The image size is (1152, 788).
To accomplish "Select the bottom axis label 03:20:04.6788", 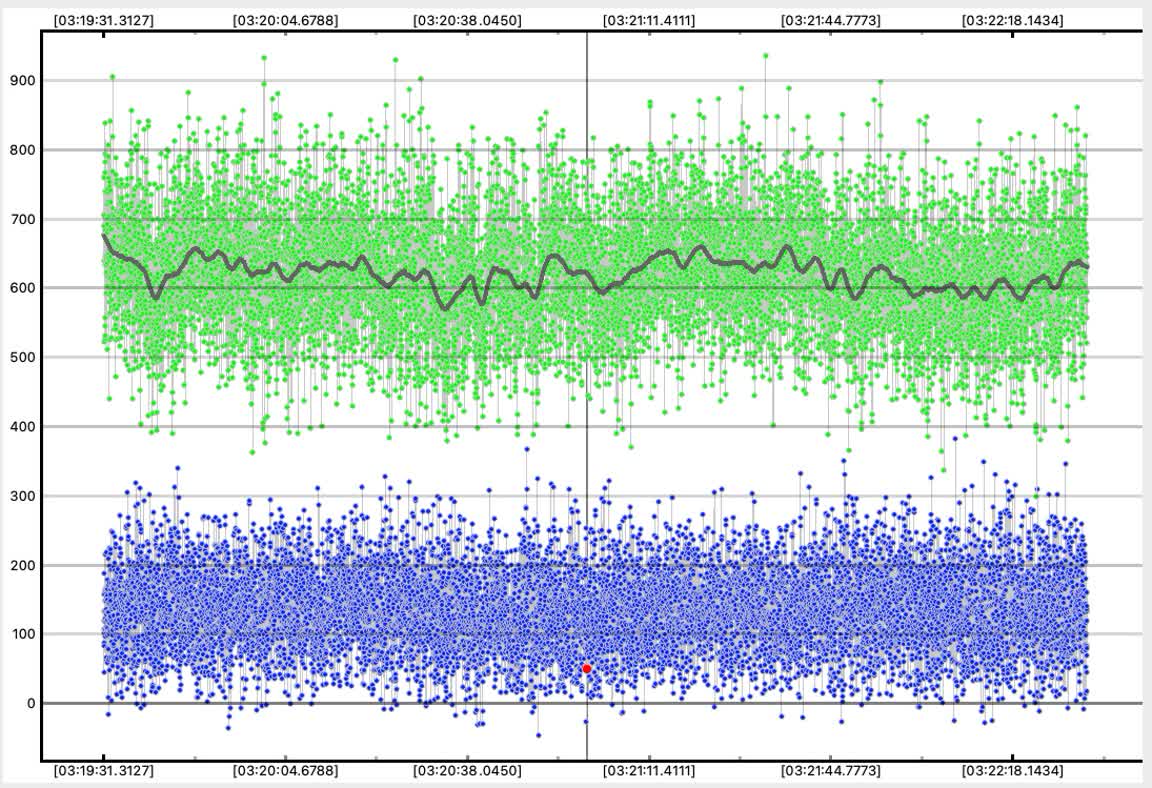I will pyautogui.click(x=285, y=771).
